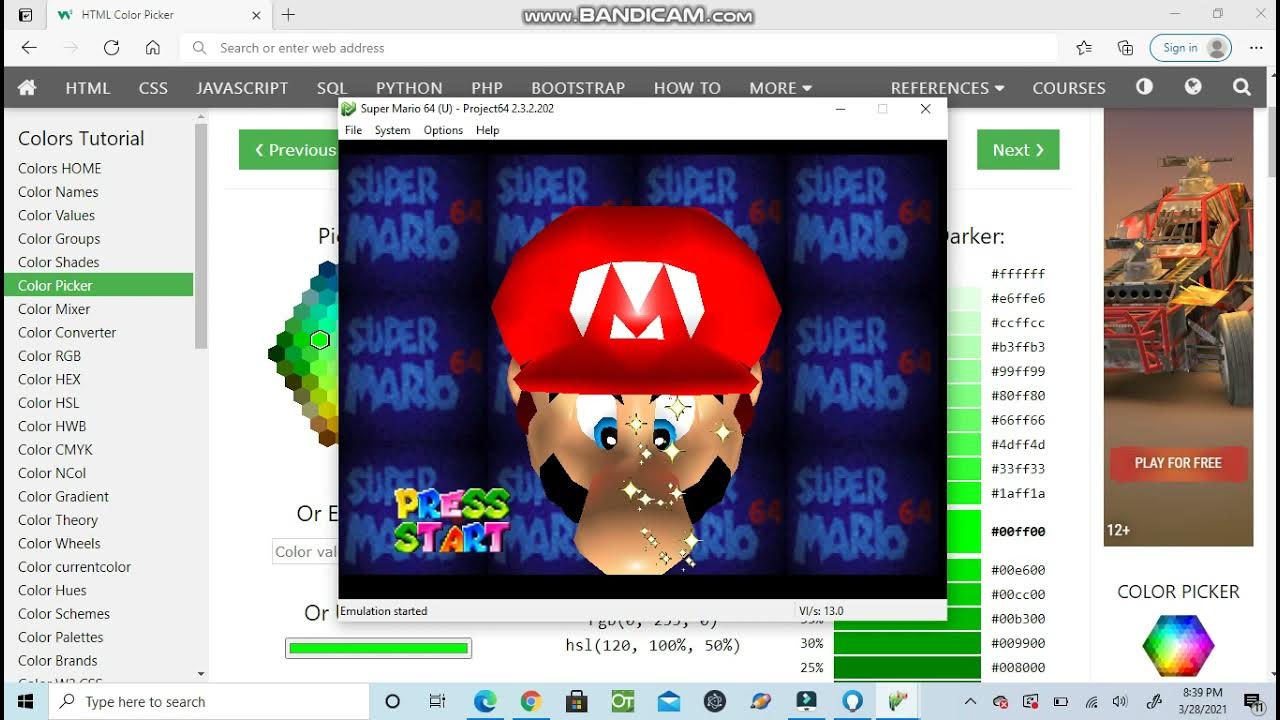The image size is (1280, 720).
Task: Open Microsoft Store taskbar icon
Action: (576, 702)
